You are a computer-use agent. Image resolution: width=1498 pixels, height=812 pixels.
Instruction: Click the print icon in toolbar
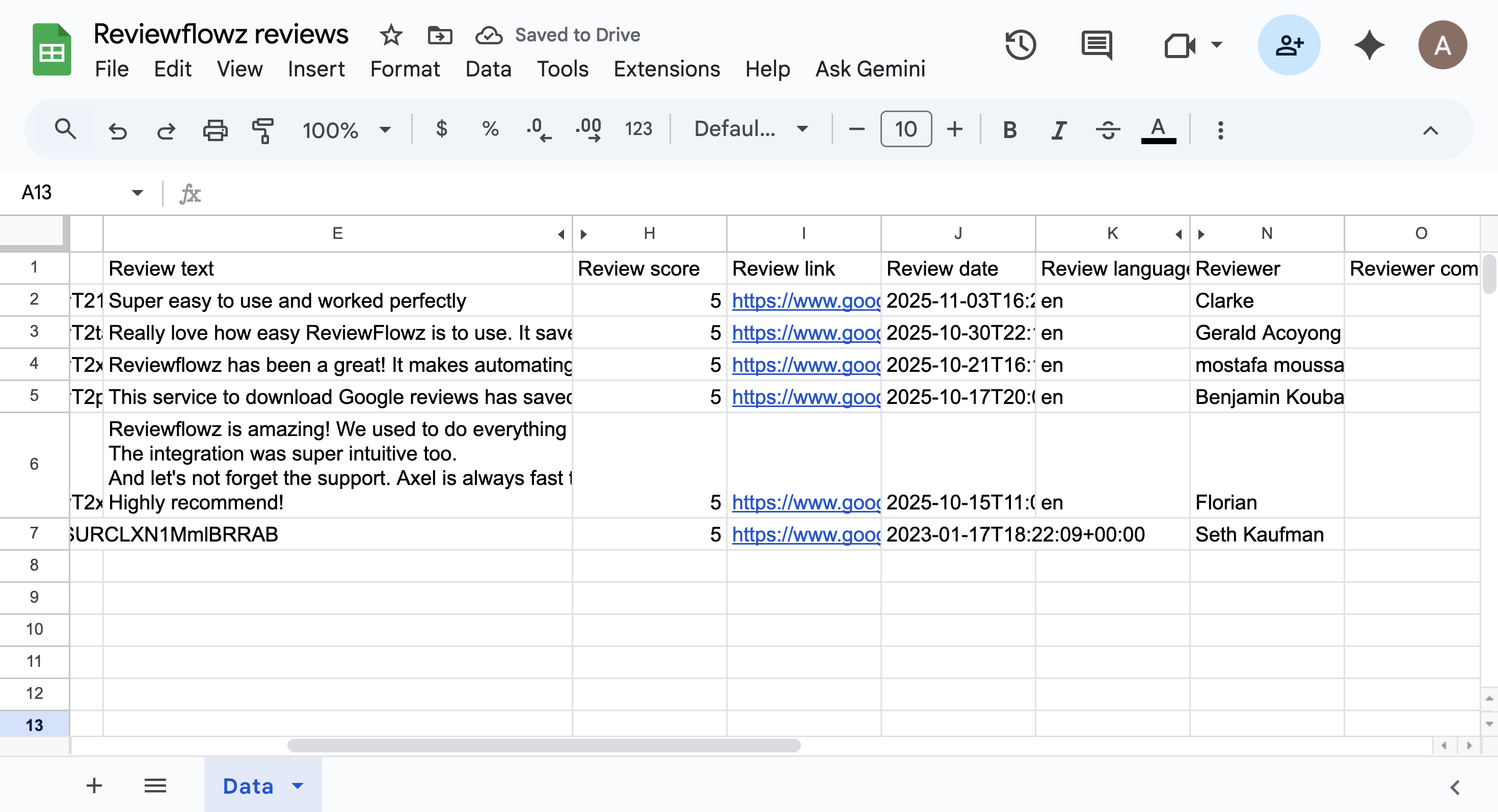click(215, 129)
